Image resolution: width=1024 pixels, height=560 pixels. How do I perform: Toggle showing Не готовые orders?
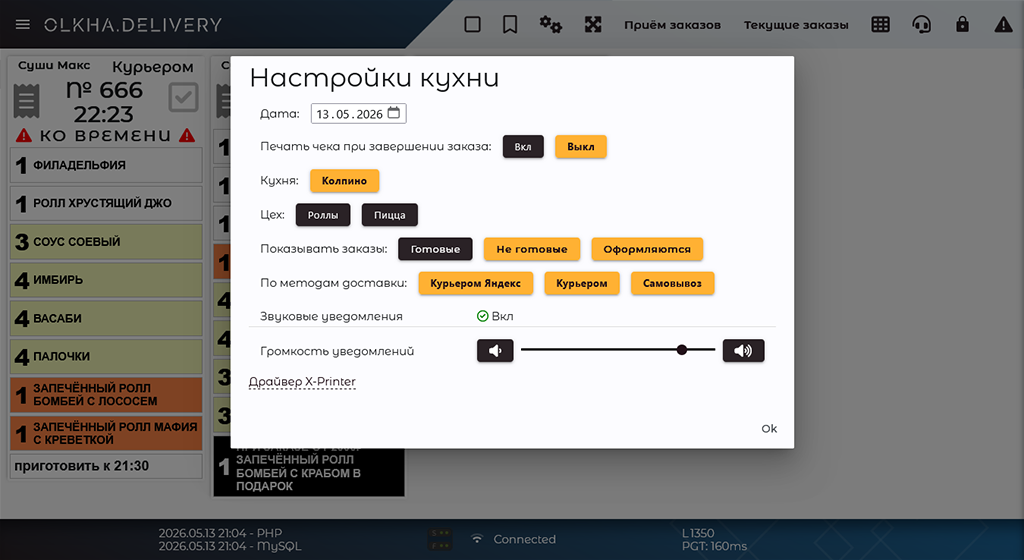[x=532, y=249]
